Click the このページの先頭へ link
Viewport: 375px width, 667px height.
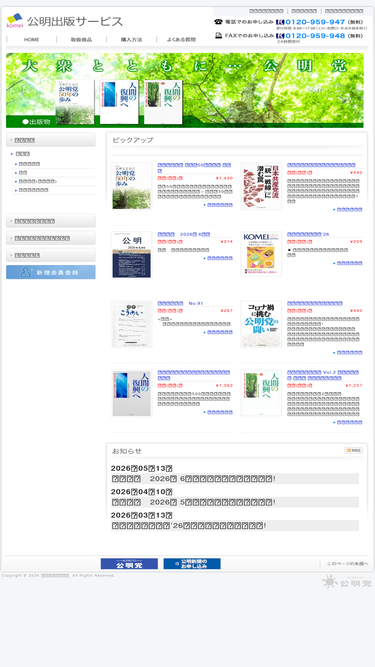[347, 564]
